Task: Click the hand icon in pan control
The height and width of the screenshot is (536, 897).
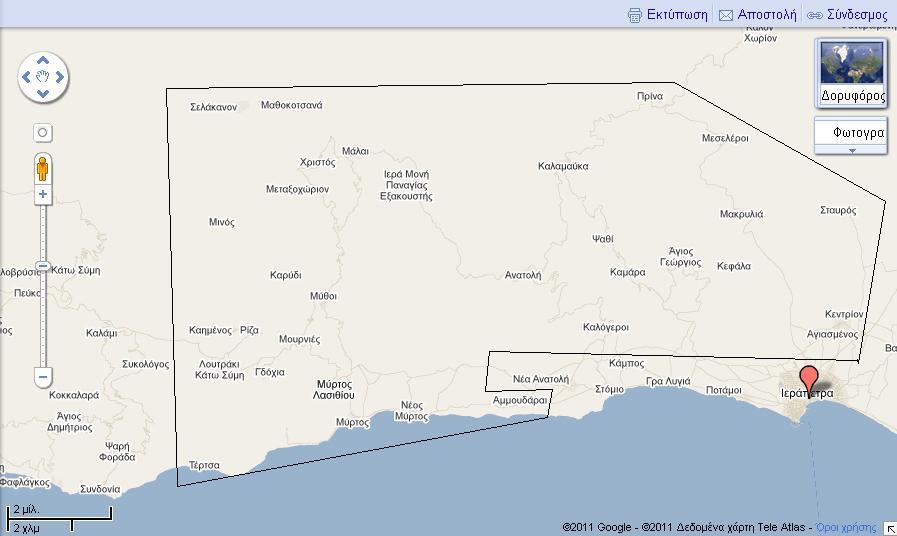Action: (43, 77)
